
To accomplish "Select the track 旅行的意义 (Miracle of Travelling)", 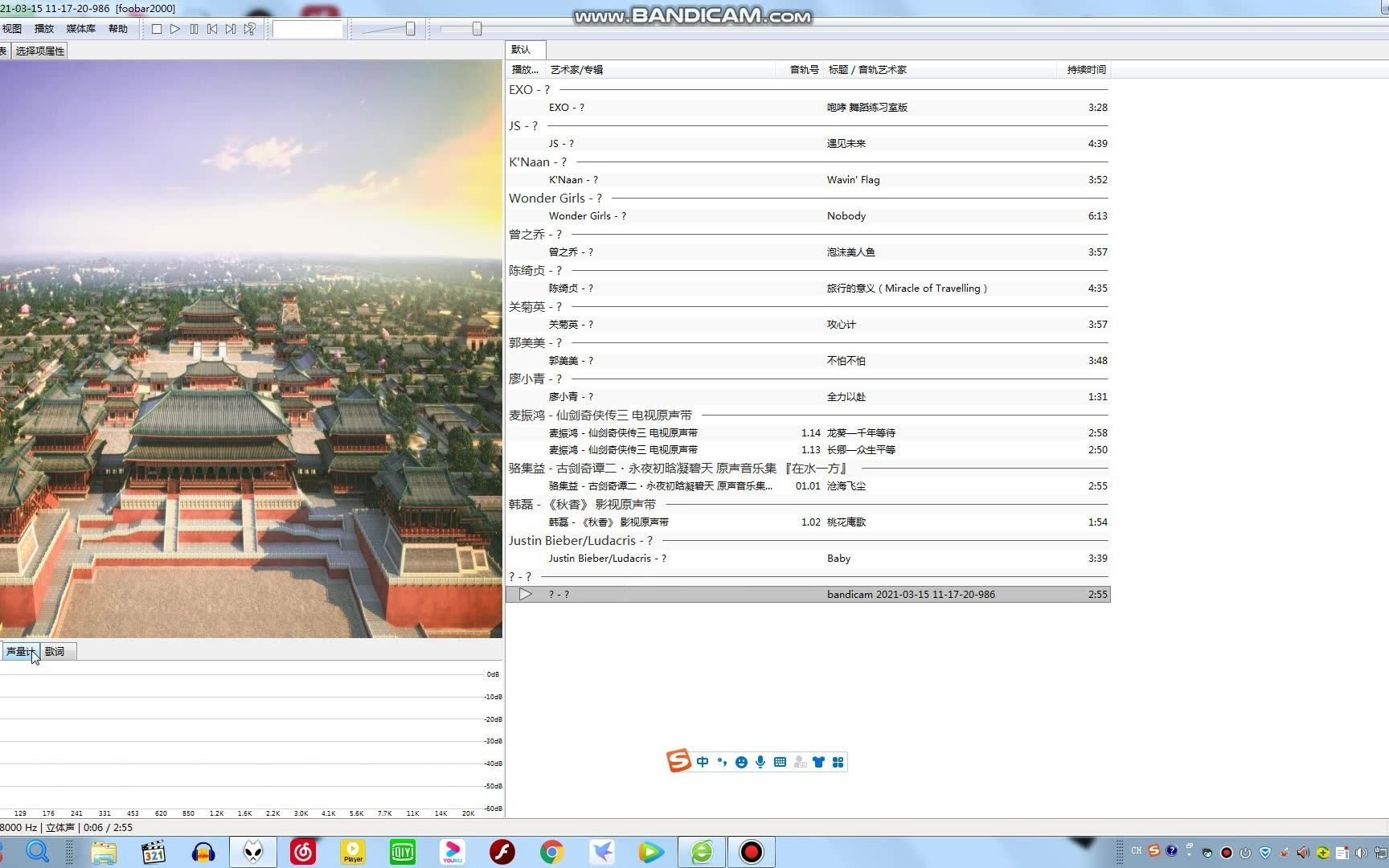I will (x=808, y=289).
